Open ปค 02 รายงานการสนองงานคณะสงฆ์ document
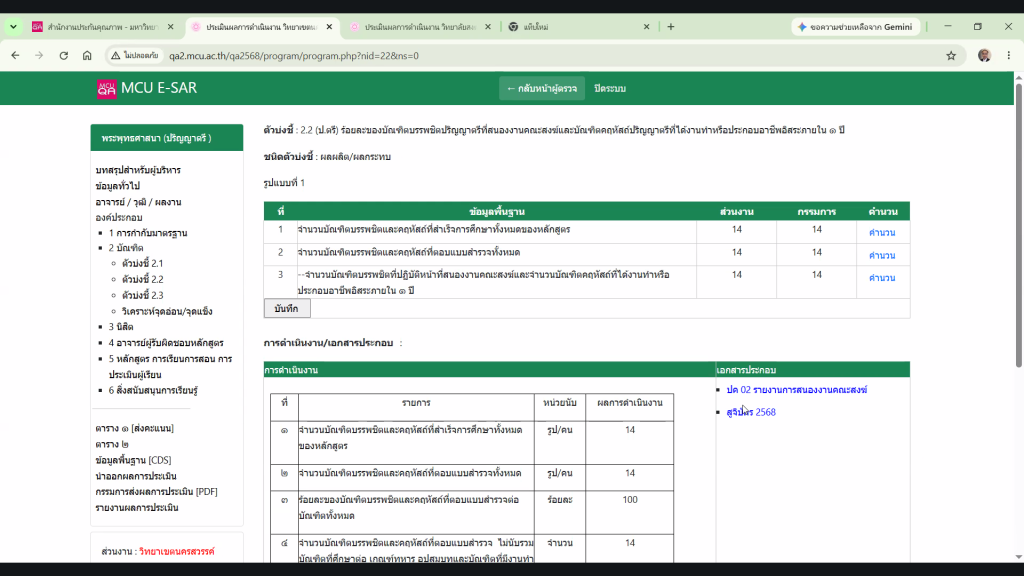The width and height of the screenshot is (1024, 576). 797,390
